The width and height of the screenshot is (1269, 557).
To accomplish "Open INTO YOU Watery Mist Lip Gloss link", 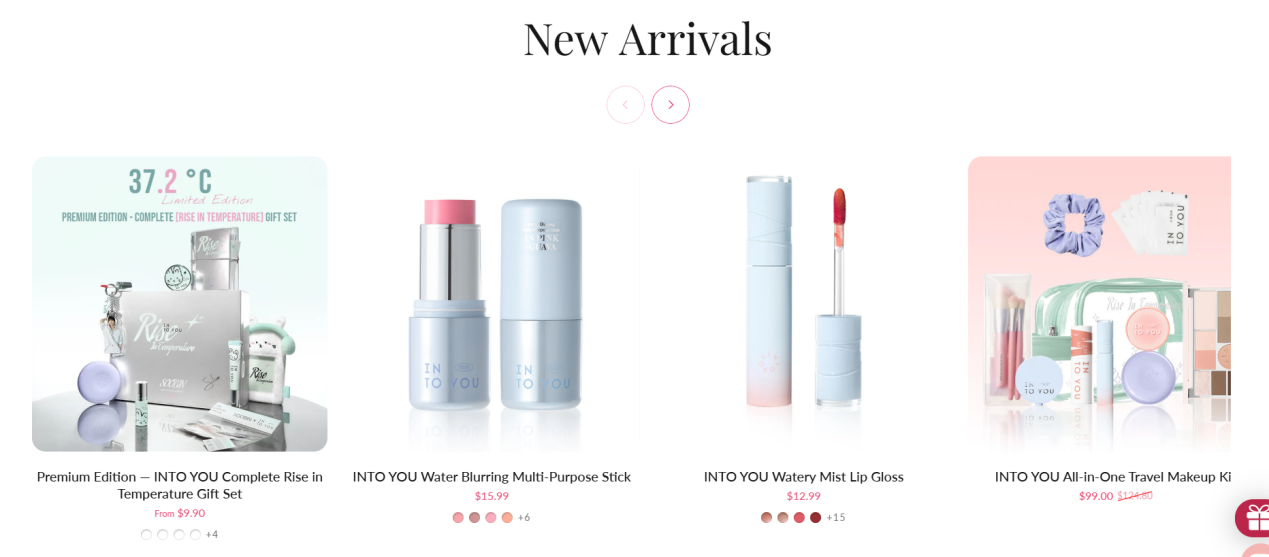I will click(804, 477).
